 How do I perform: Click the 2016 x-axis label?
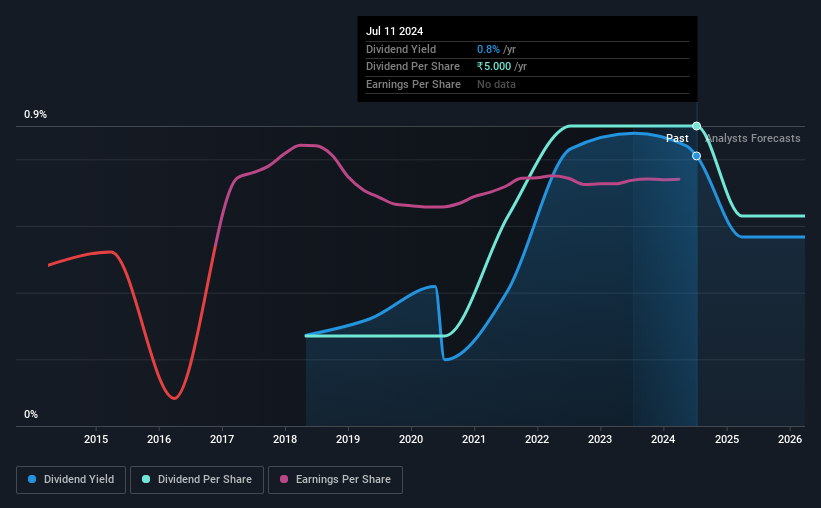159,439
